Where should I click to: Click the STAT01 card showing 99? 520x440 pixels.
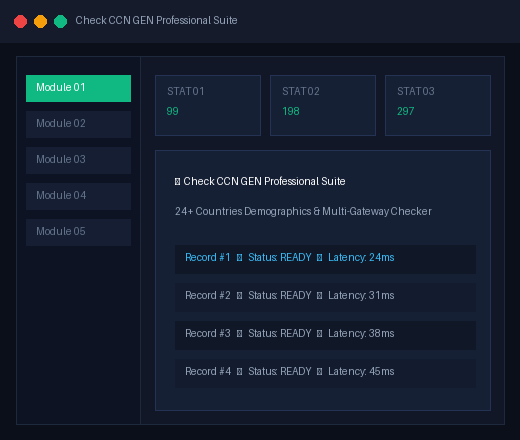click(208, 105)
